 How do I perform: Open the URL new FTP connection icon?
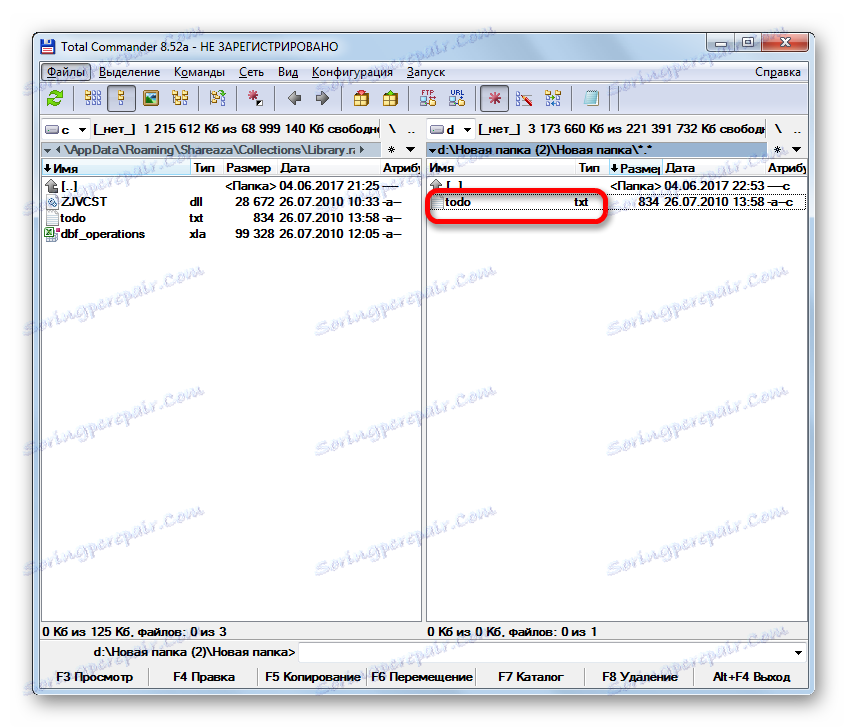[x=457, y=98]
